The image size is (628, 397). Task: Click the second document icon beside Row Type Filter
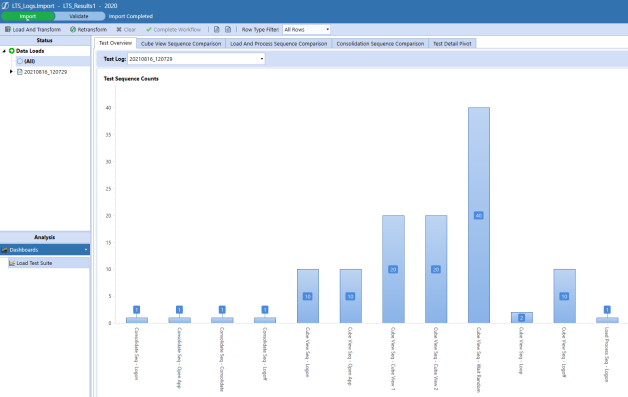click(x=228, y=29)
